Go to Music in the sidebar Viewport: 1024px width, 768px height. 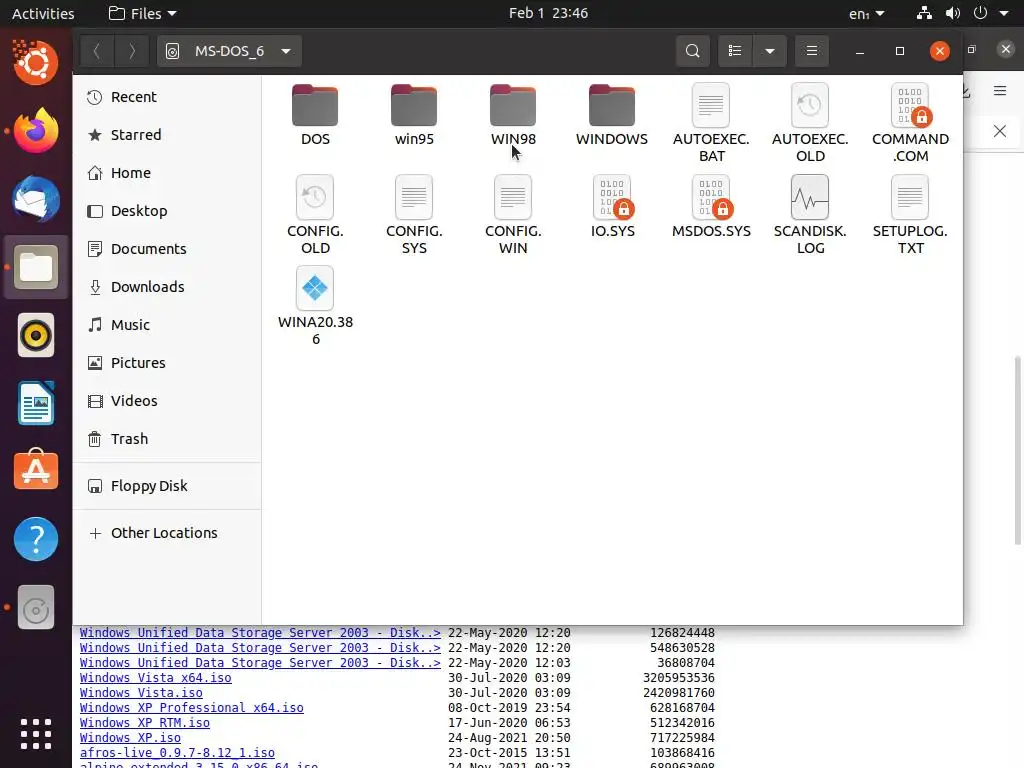(x=167, y=325)
